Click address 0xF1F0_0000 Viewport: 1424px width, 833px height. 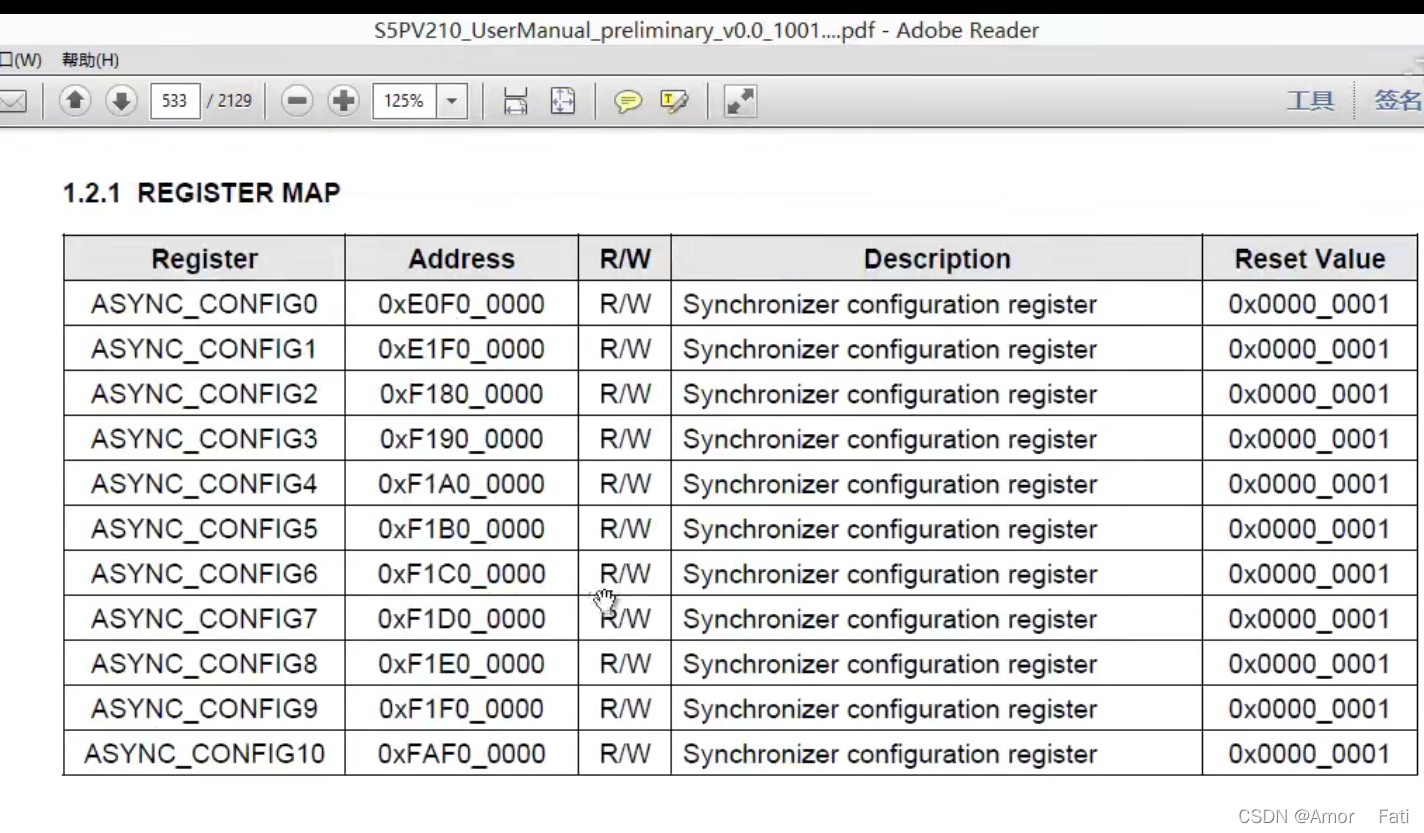click(x=461, y=709)
